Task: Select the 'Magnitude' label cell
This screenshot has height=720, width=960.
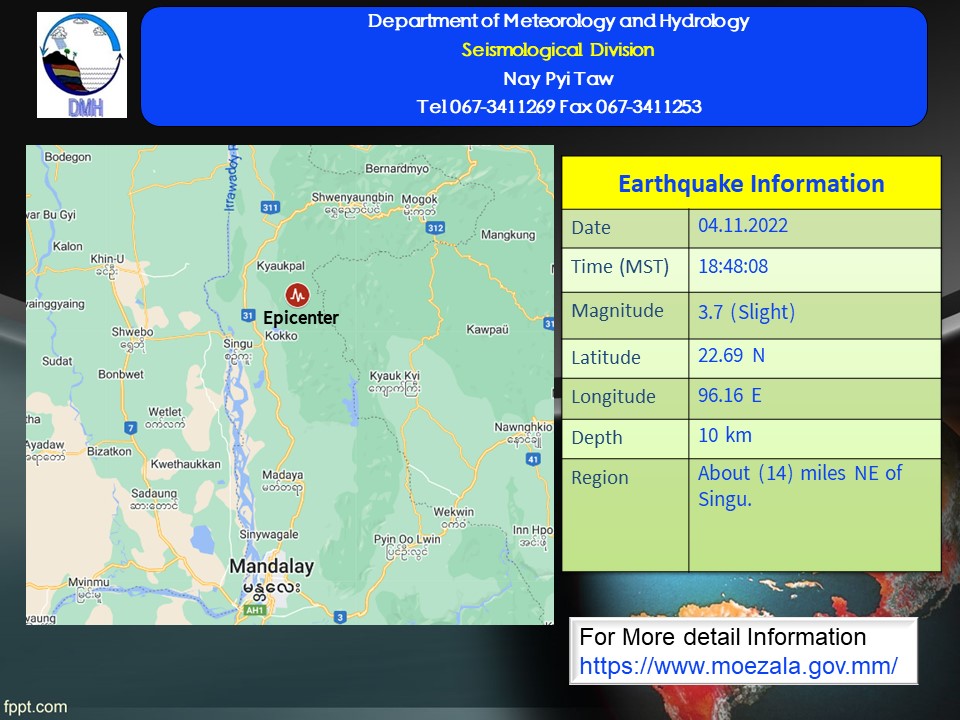Action: [625, 315]
